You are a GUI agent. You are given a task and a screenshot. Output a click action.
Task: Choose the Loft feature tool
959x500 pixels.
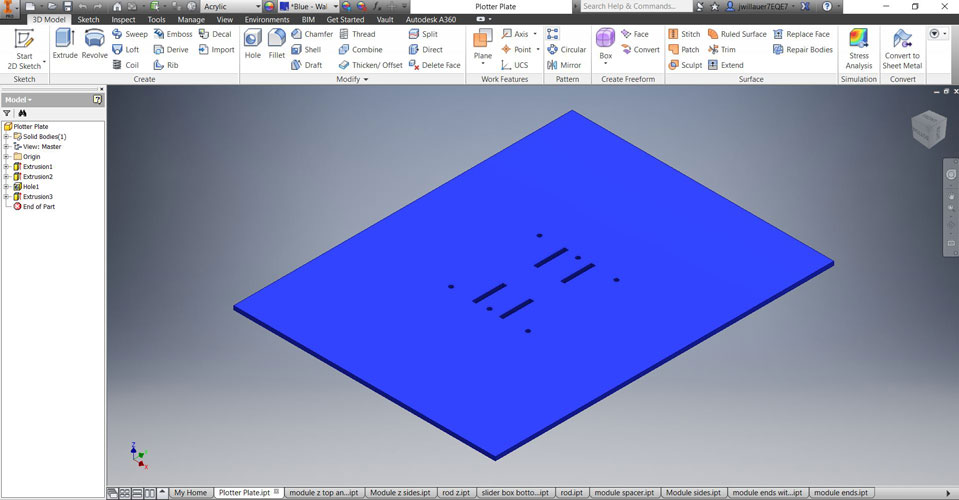pos(126,50)
